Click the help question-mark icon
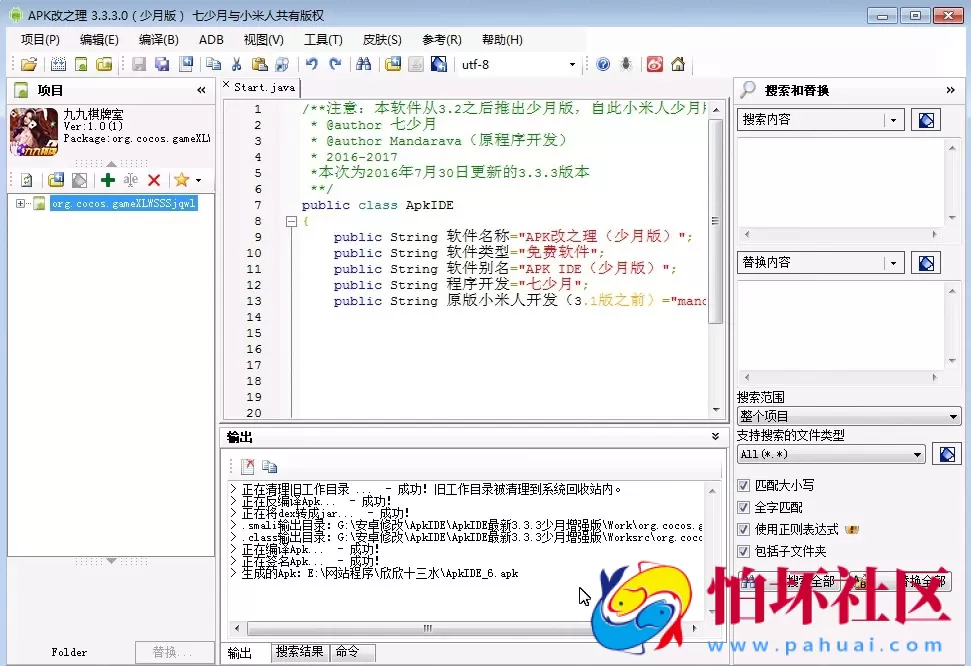971x666 pixels. coord(603,64)
